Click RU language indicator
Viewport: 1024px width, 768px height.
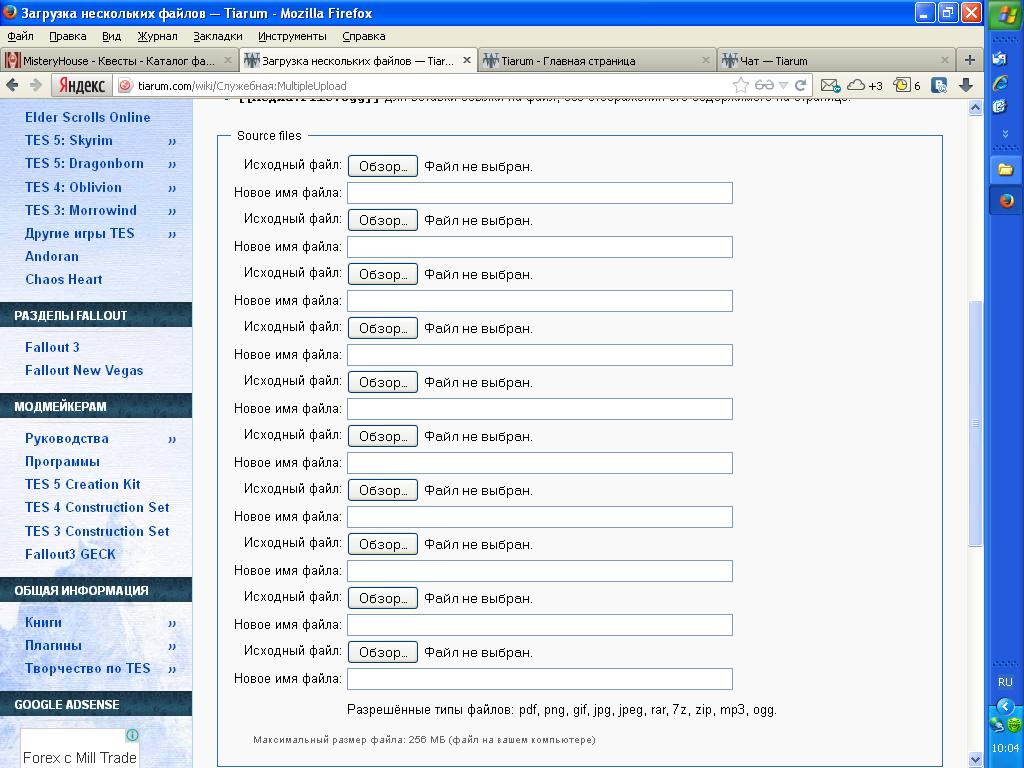(1005, 682)
